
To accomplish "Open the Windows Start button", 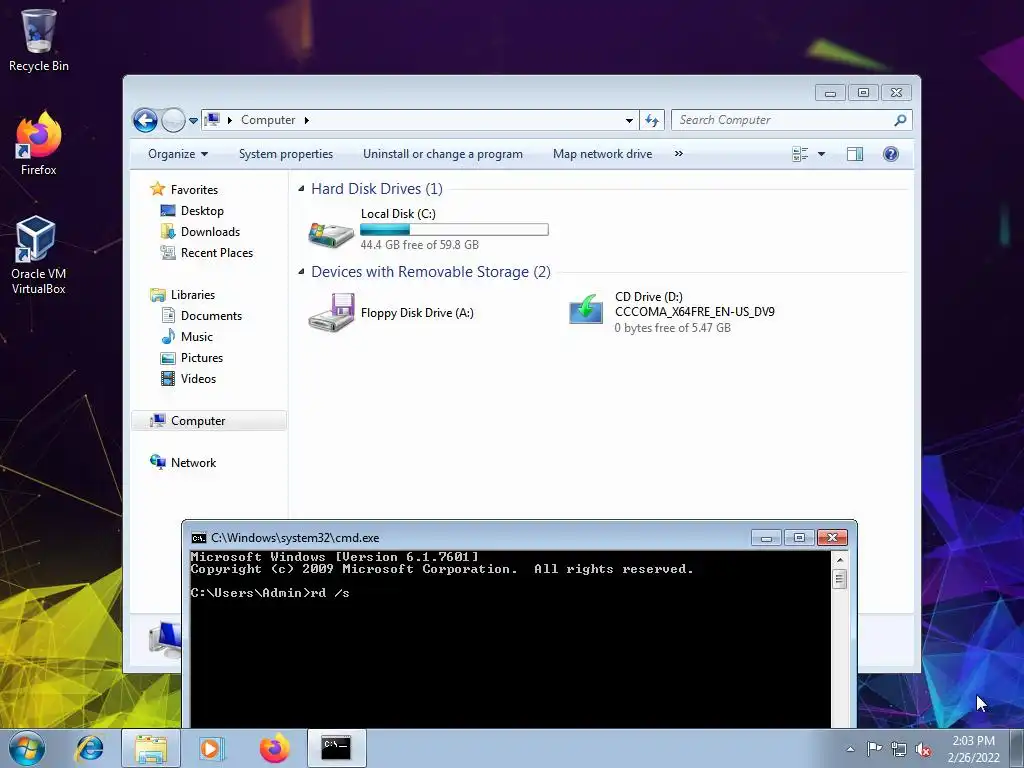I will click(27, 748).
